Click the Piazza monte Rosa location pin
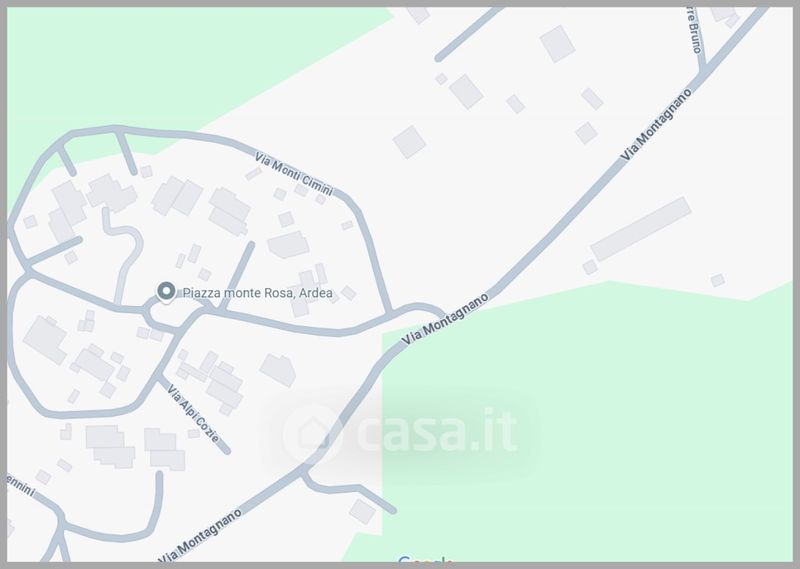 (165, 292)
